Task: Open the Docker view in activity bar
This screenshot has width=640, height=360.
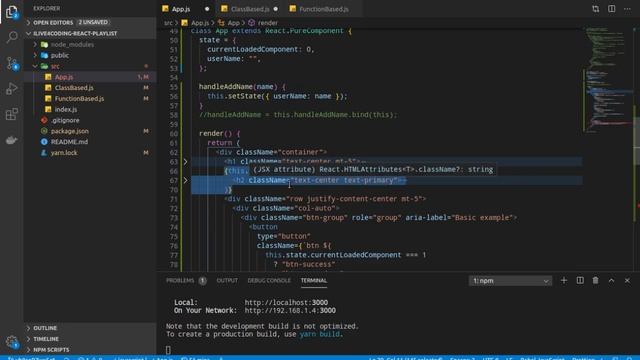Action: tap(12, 140)
